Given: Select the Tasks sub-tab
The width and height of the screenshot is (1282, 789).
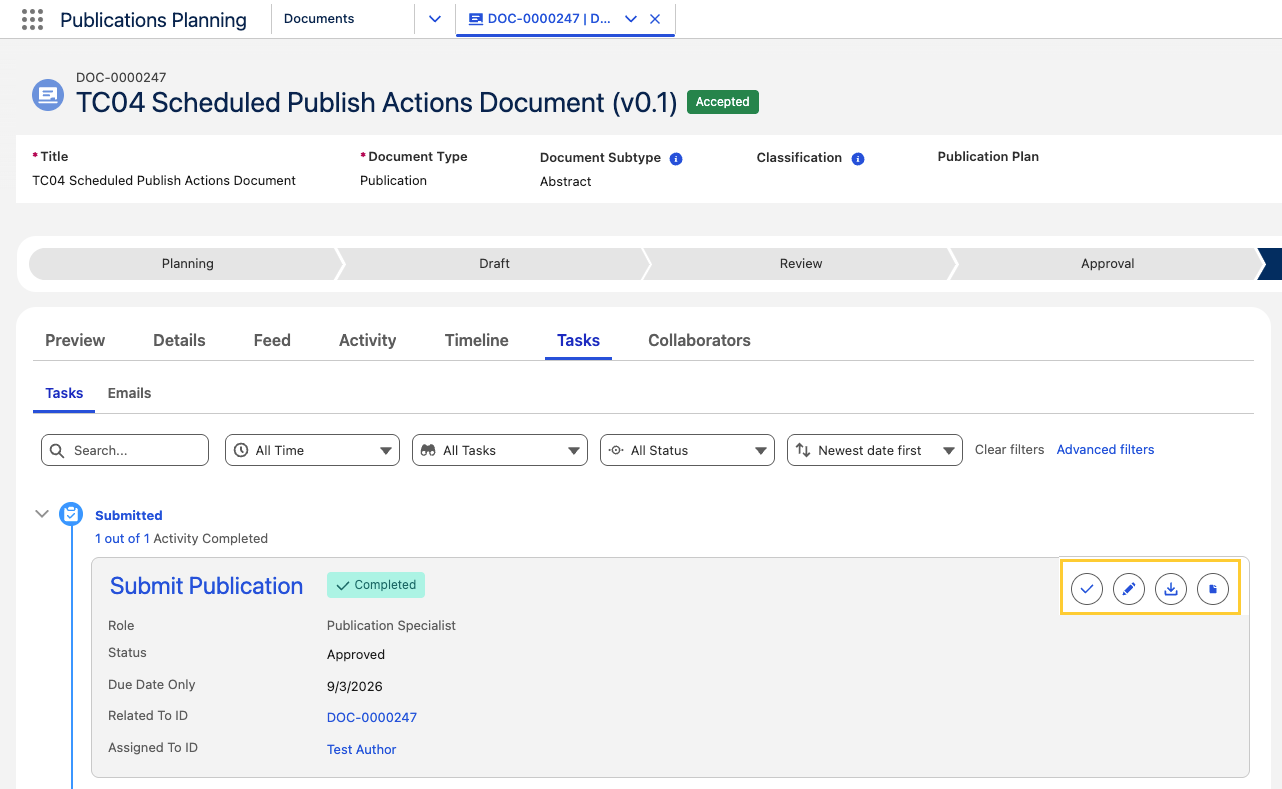Looking at the screenshot, I should pos(64,393).
